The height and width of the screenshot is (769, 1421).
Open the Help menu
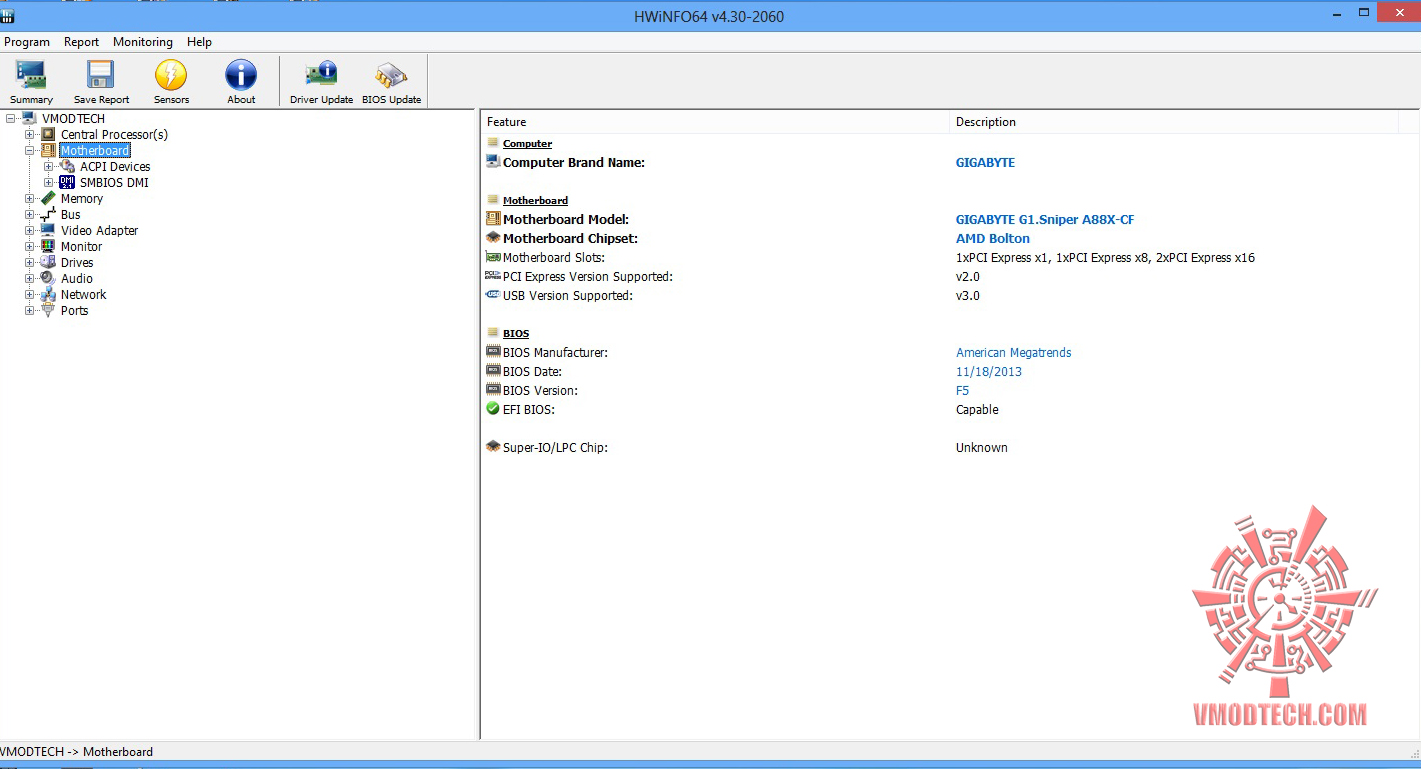coord(199,42)
